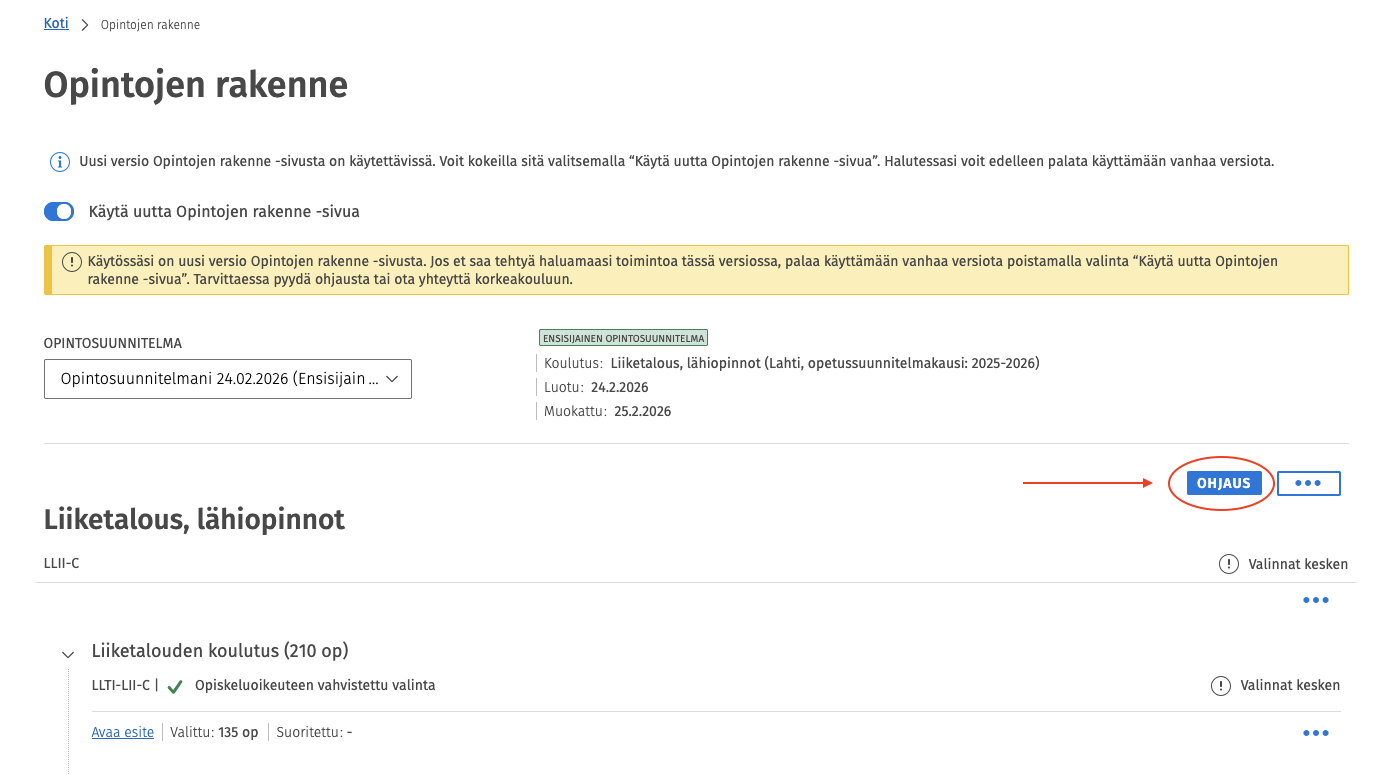Click the Valinnat kesken icon in LLII-C row
1398x775 pixels.
point(1228,564)
